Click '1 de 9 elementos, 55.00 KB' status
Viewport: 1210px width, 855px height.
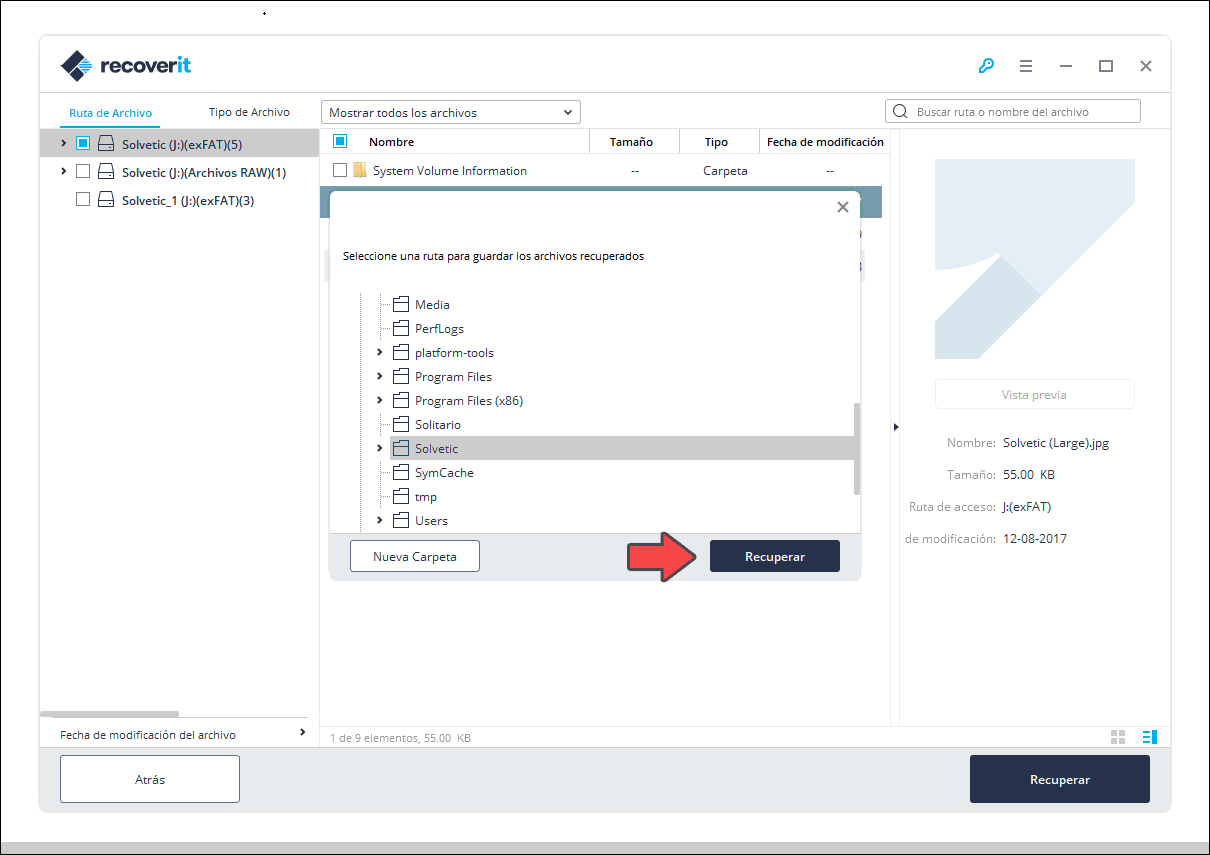point(400,738)
